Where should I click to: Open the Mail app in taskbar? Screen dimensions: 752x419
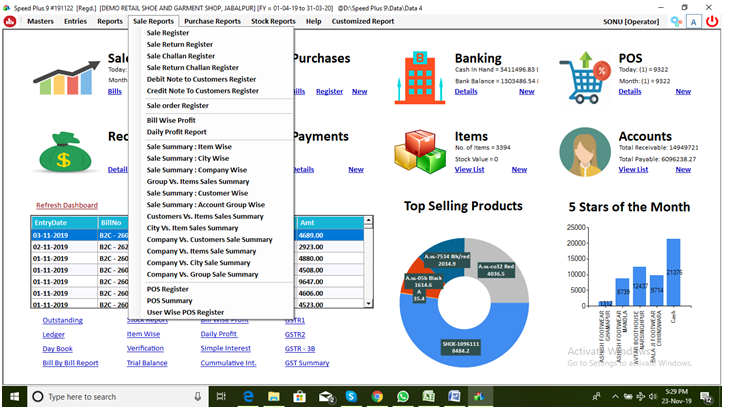click(326, 396)
